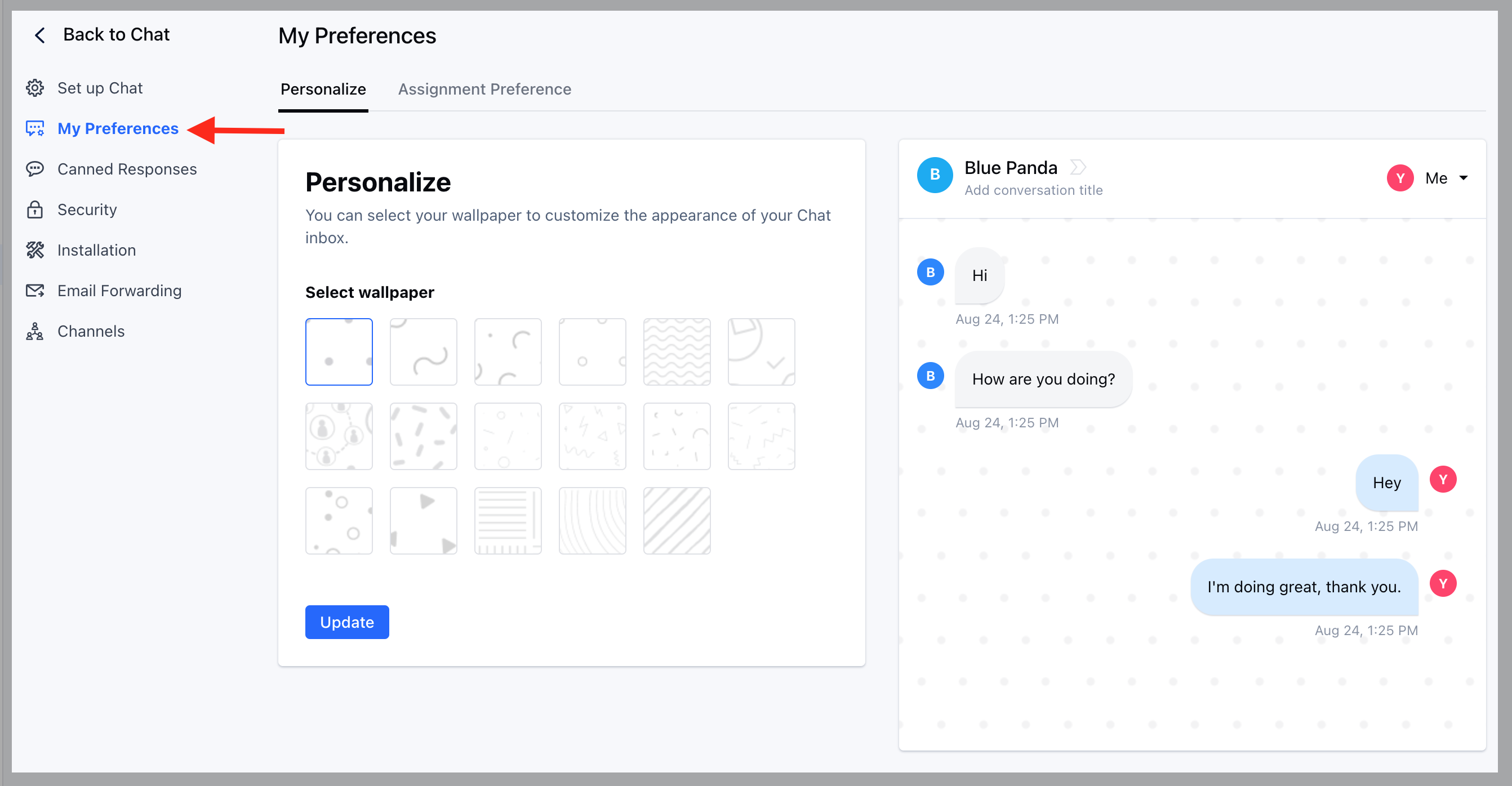Expand the arrow beside Blue Panda title
1512x786 pixels.
pos(1078,167)
